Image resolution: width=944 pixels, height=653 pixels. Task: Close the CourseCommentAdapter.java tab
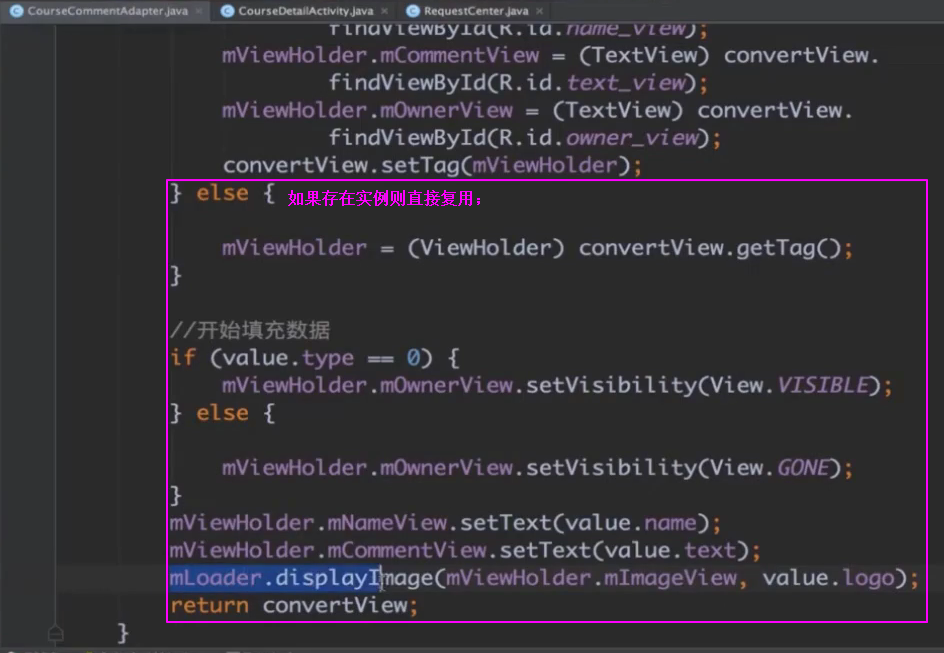199,11
